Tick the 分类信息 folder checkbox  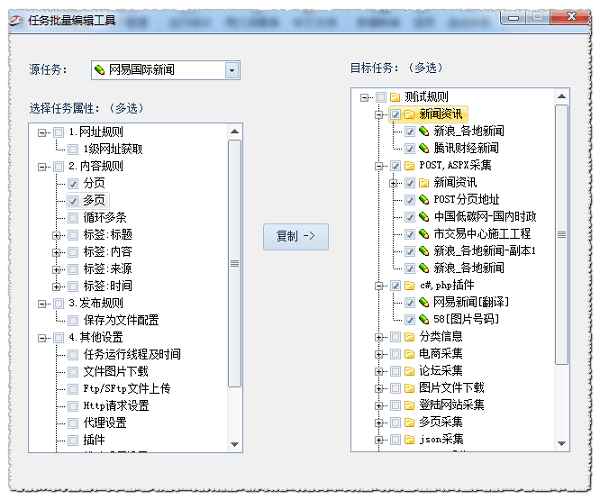point(395,336)
